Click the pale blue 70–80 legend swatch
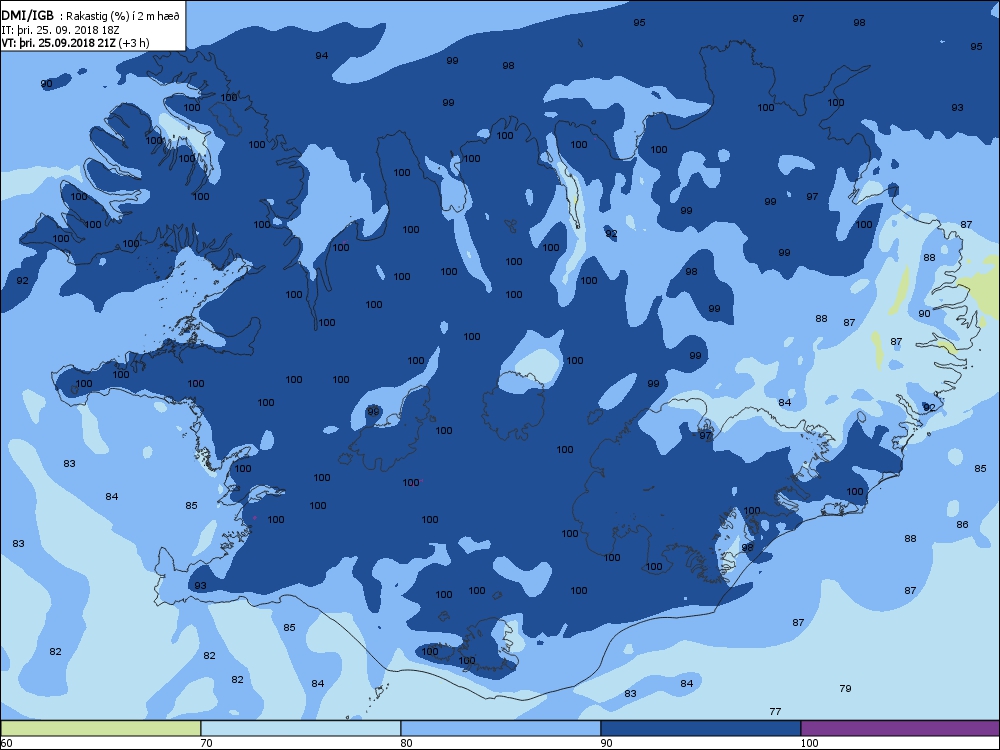1000x750 pixels. point(300,728)
